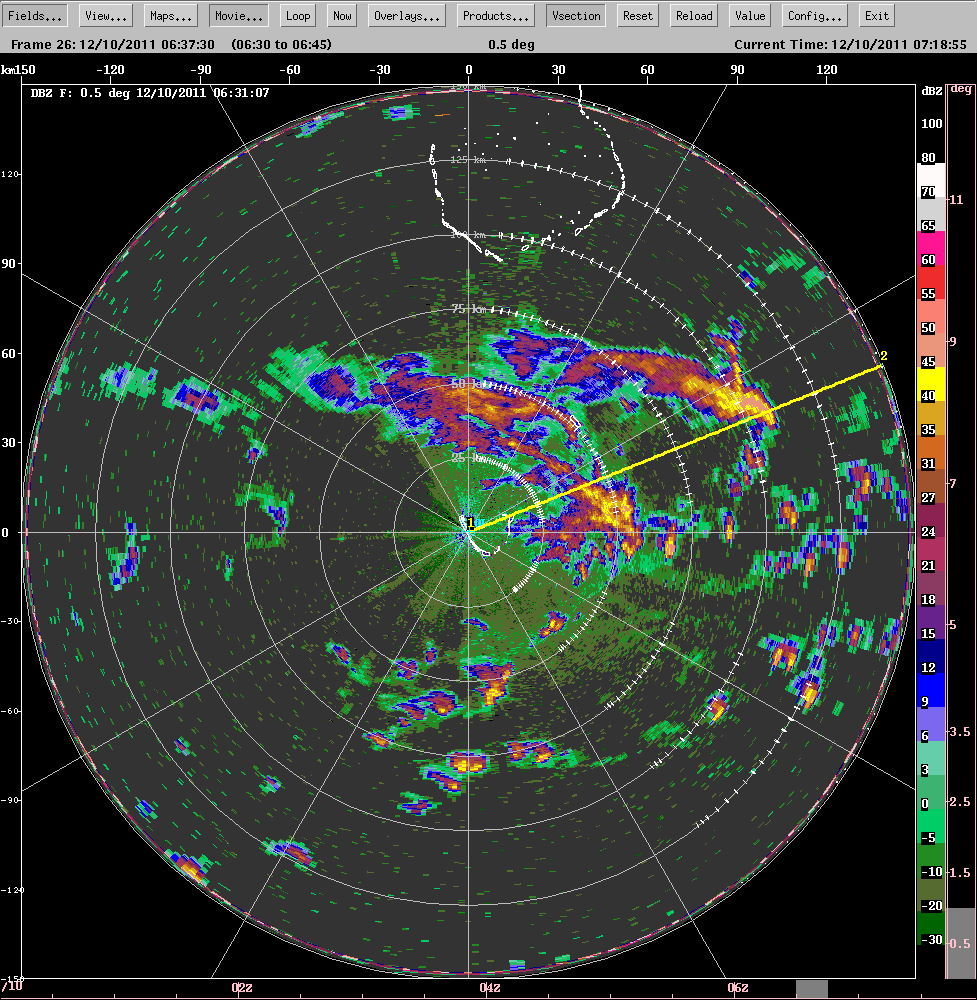Click the dBZ scale label 31
977x1000 pixels.
click(928, 464)
